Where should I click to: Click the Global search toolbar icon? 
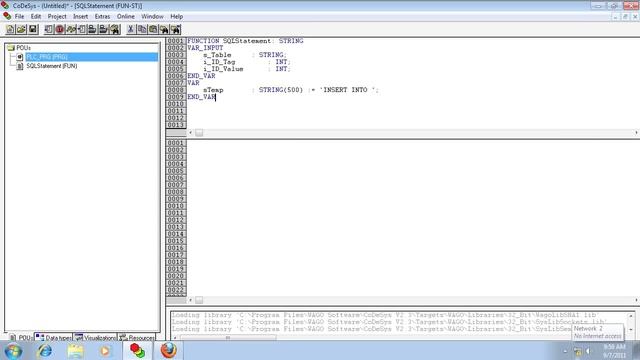(x=115, y=29)
